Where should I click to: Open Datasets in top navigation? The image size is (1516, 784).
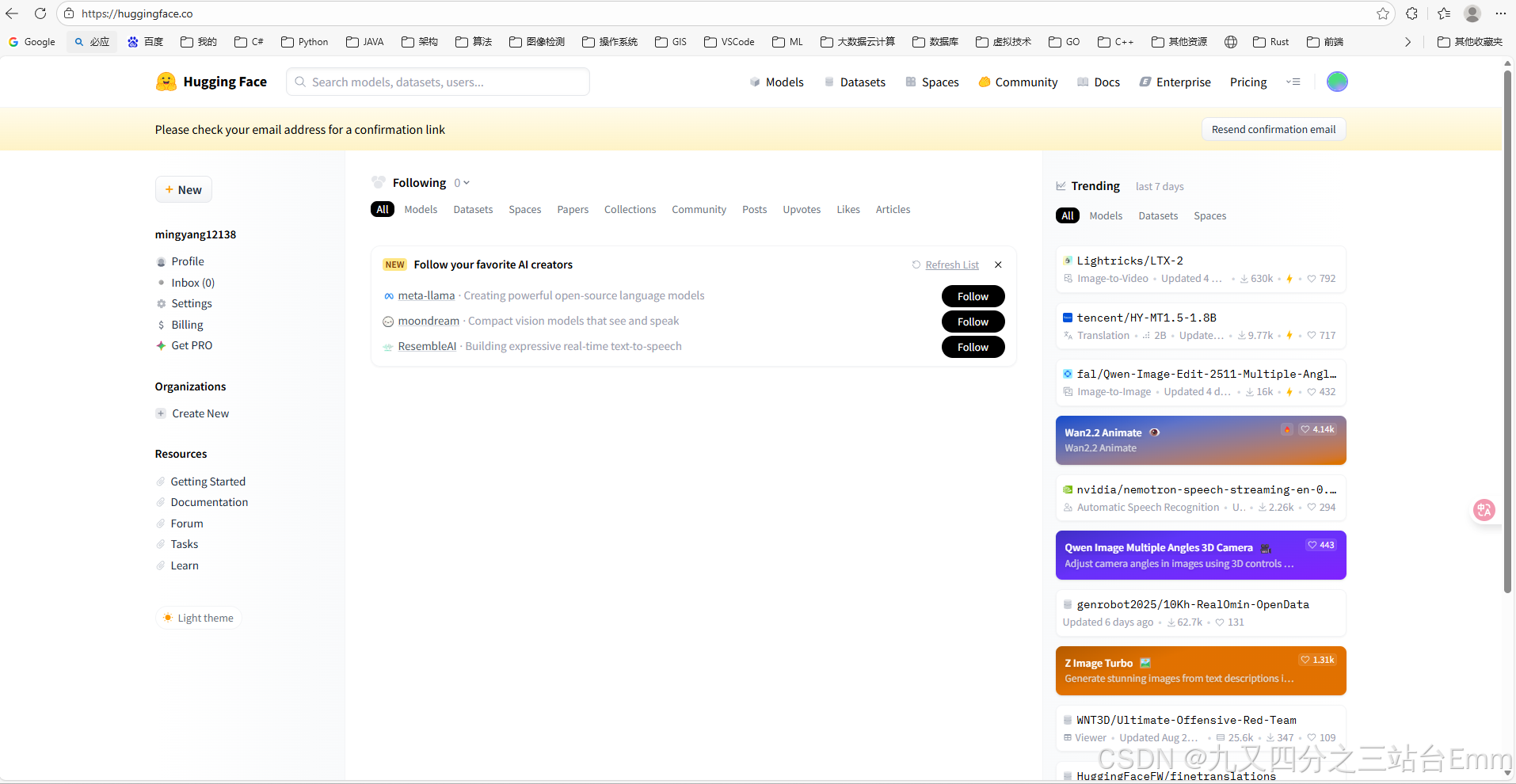[855, 82]
